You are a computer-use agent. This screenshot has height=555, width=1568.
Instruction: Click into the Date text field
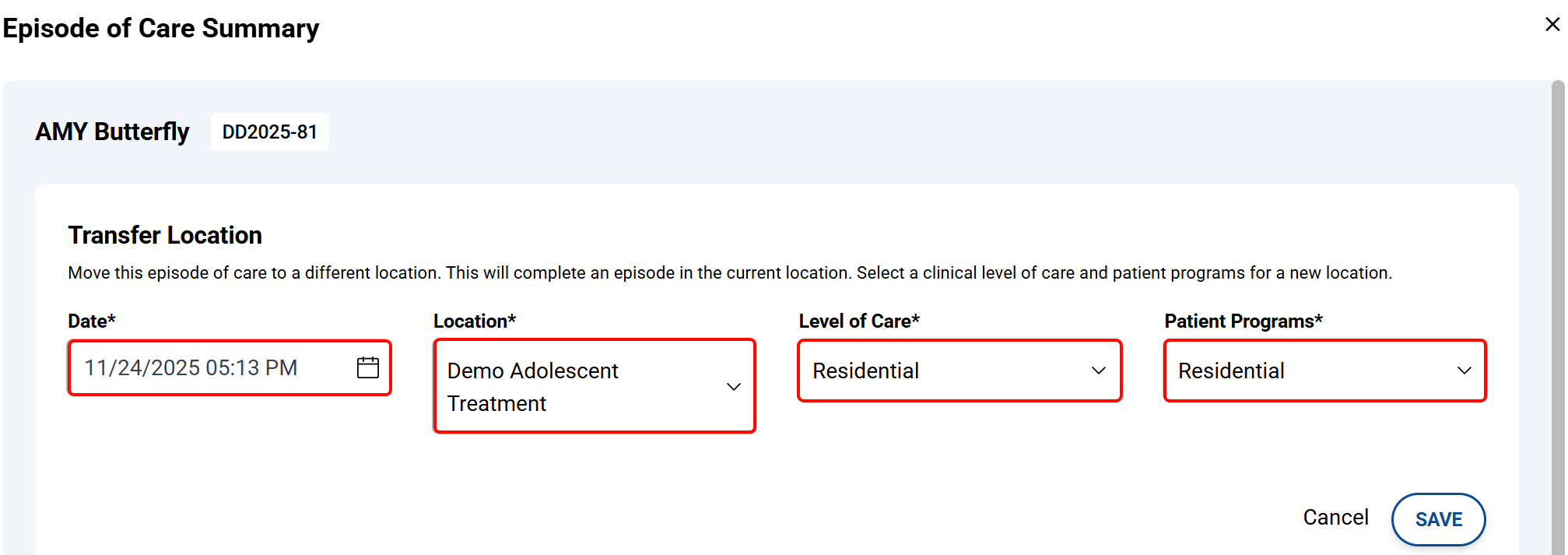click(202, 367)
